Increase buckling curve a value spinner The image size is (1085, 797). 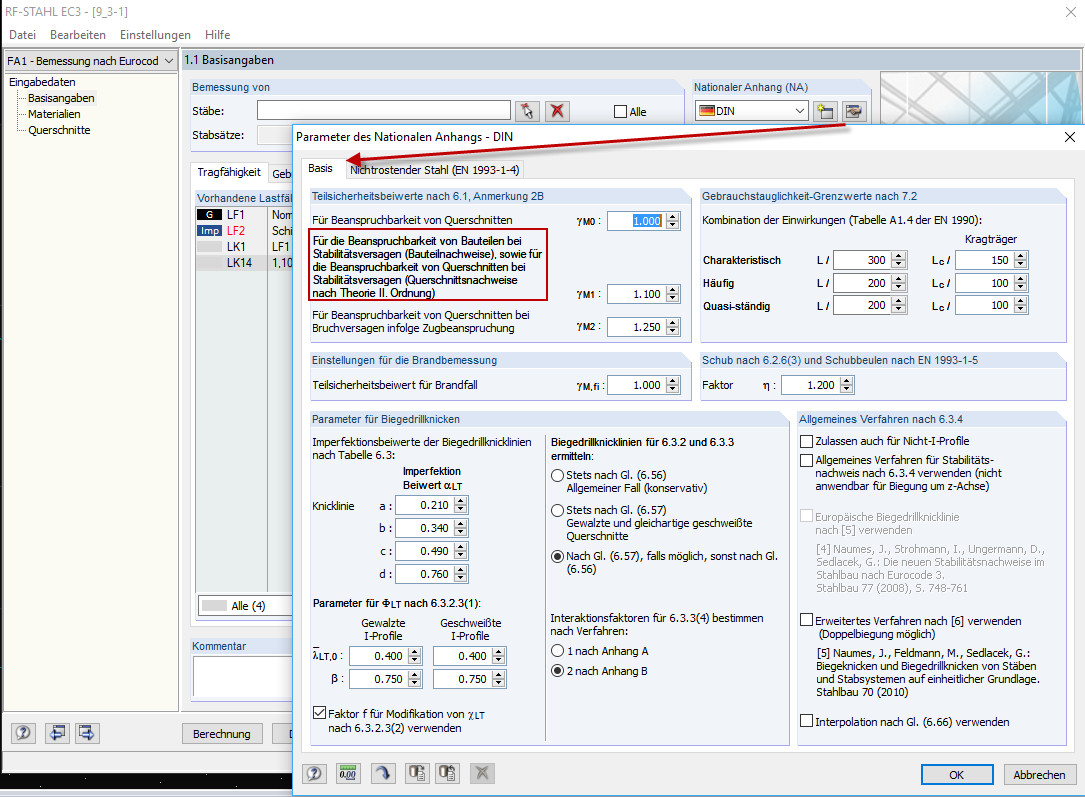461,501
